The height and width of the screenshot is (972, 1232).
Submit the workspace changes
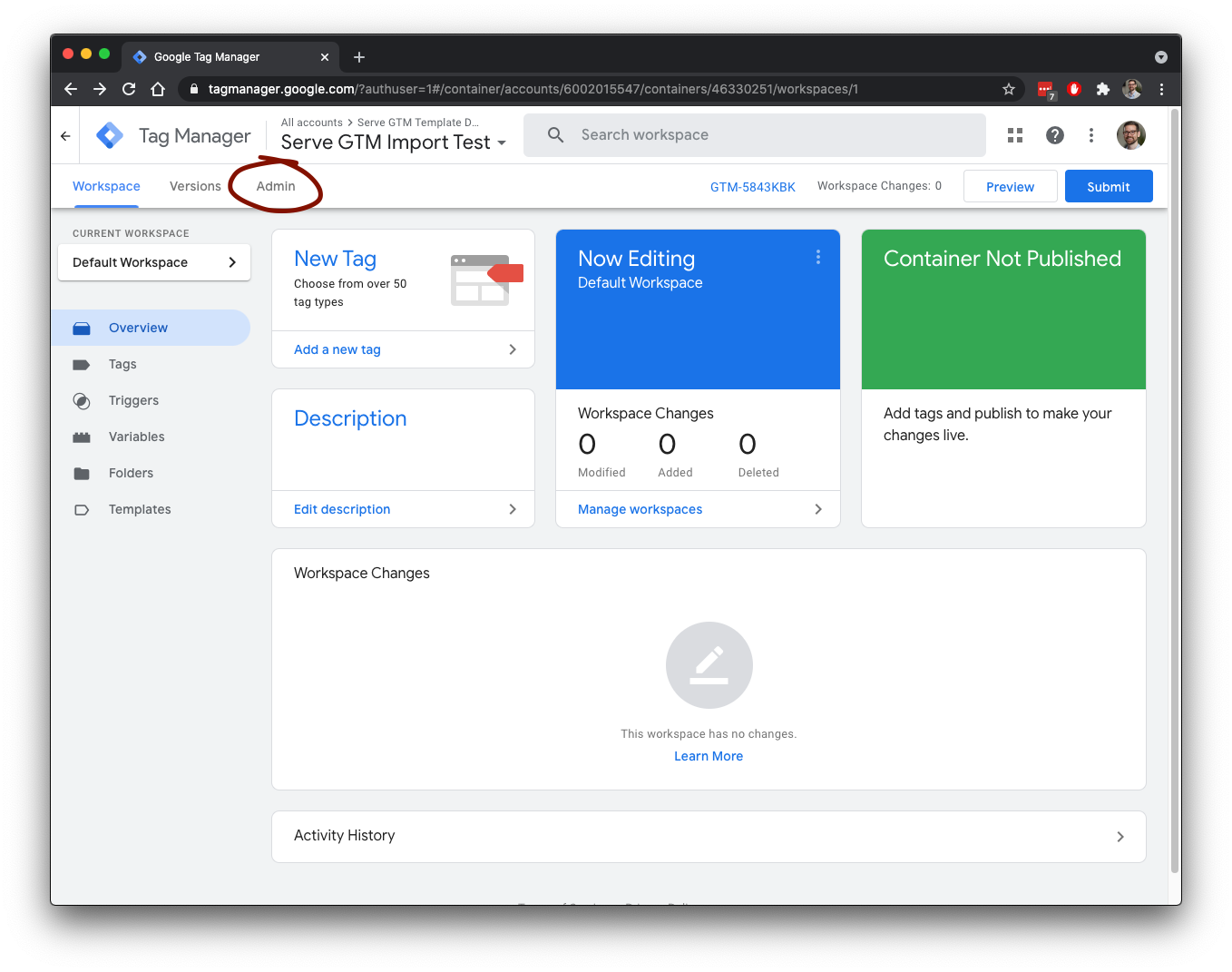[1108, 186]
